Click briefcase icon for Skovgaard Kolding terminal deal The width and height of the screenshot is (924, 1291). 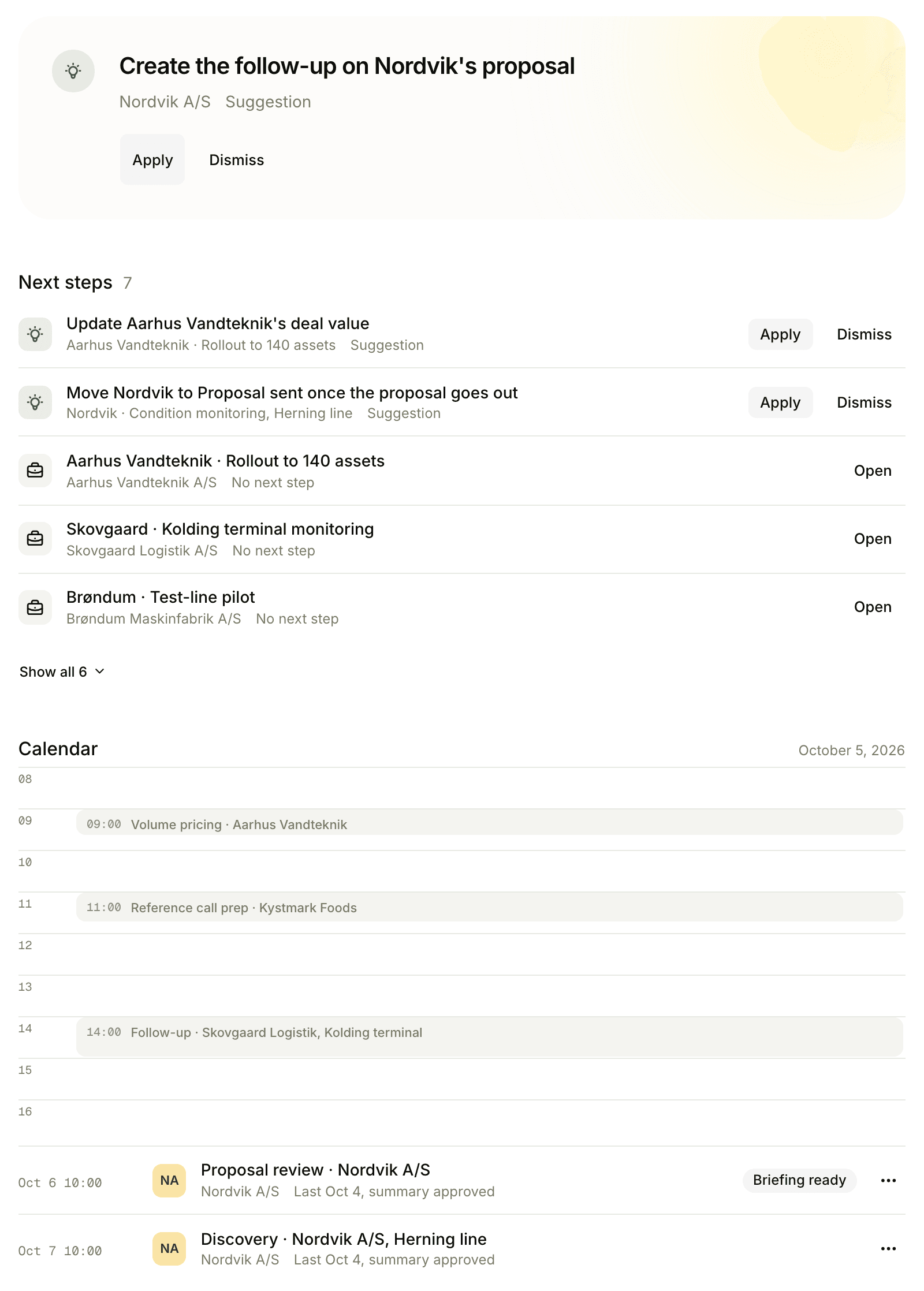pos(35,539)
